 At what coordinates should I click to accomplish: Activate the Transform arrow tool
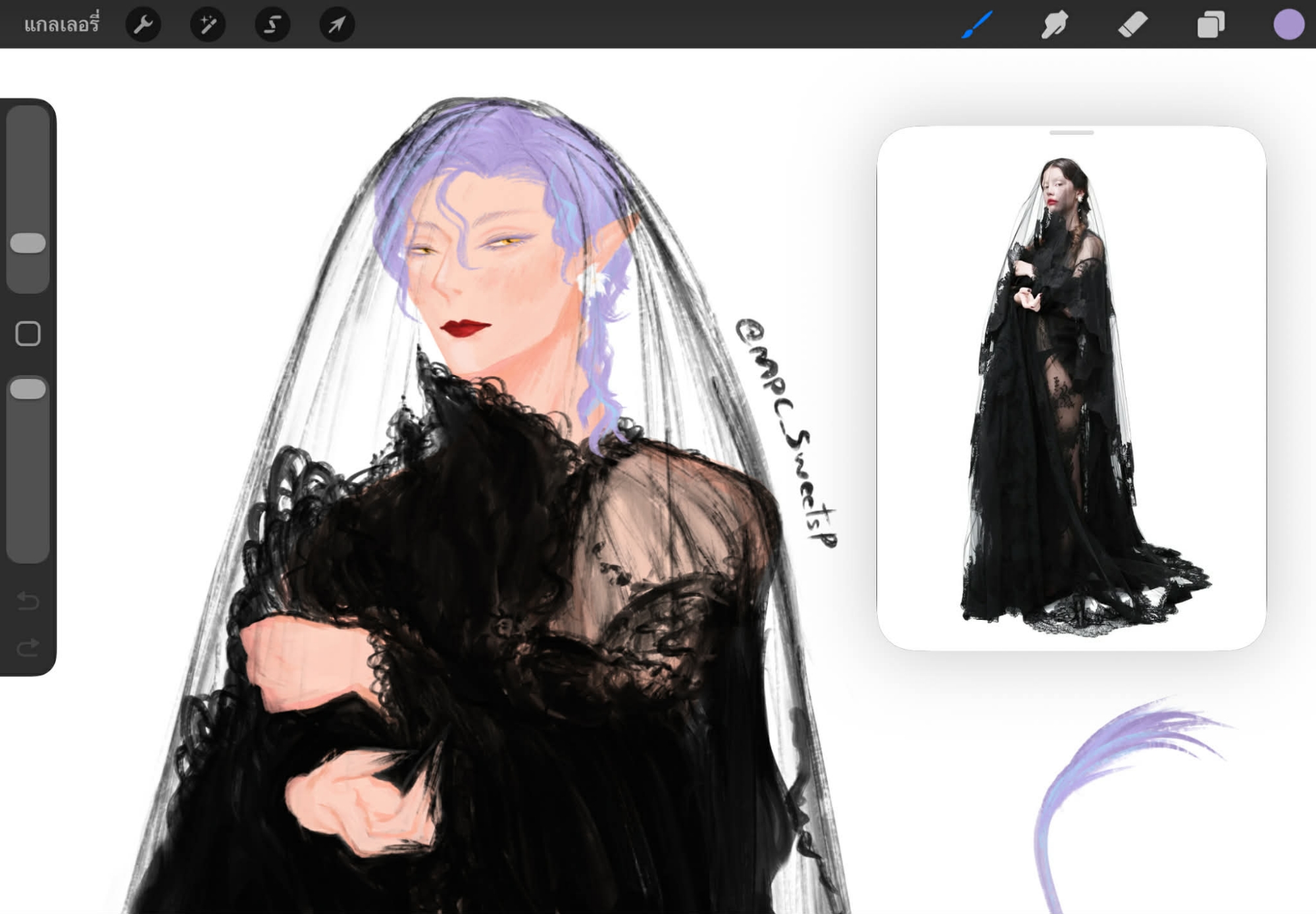tap(336, 25)
